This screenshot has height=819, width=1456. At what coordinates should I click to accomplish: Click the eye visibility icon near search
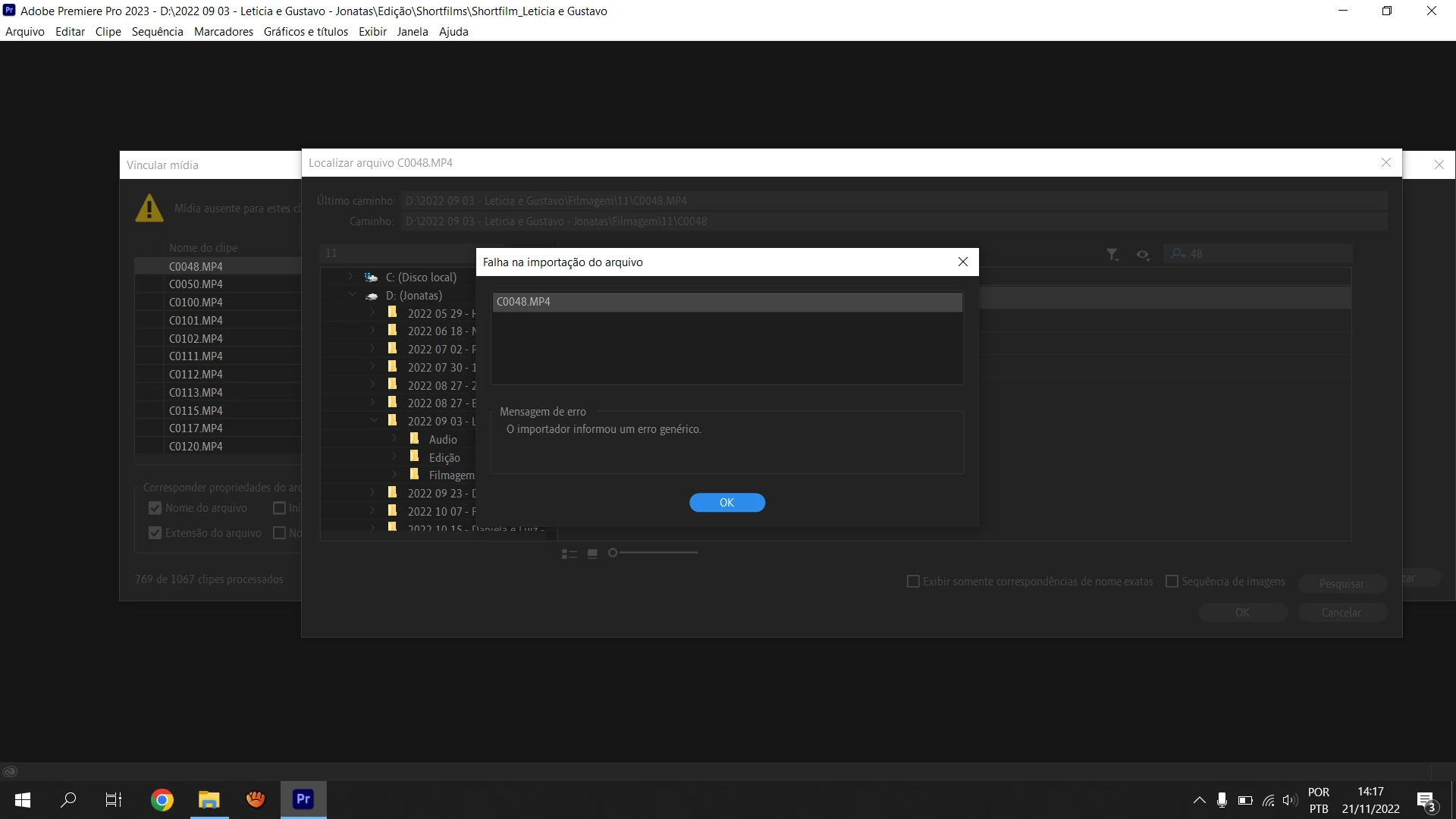click(x=1143, y=255)
